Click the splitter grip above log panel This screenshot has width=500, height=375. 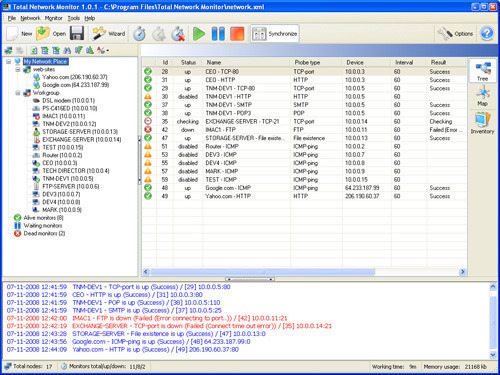pos(250,279)
